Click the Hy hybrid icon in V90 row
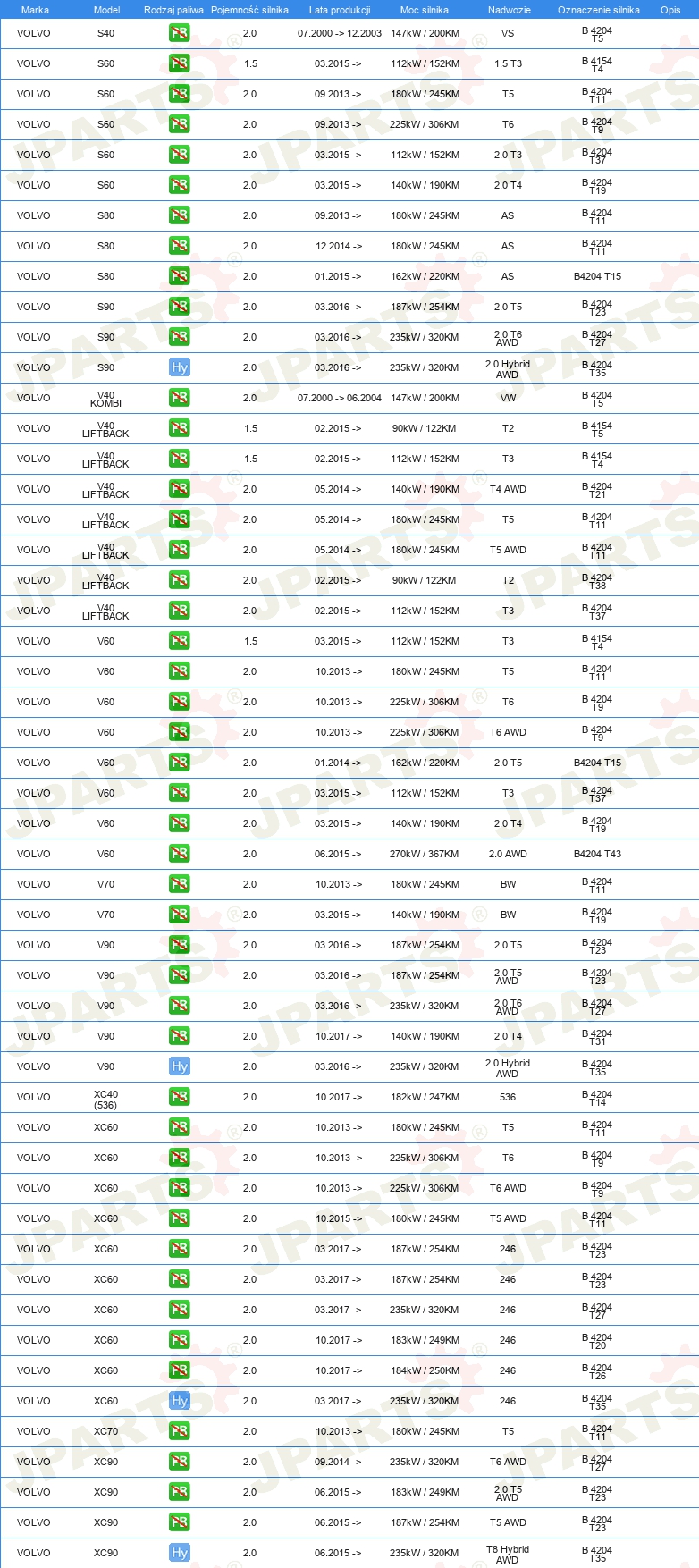The height and width of the screenshot is (1568, 699). (179, 1066)
